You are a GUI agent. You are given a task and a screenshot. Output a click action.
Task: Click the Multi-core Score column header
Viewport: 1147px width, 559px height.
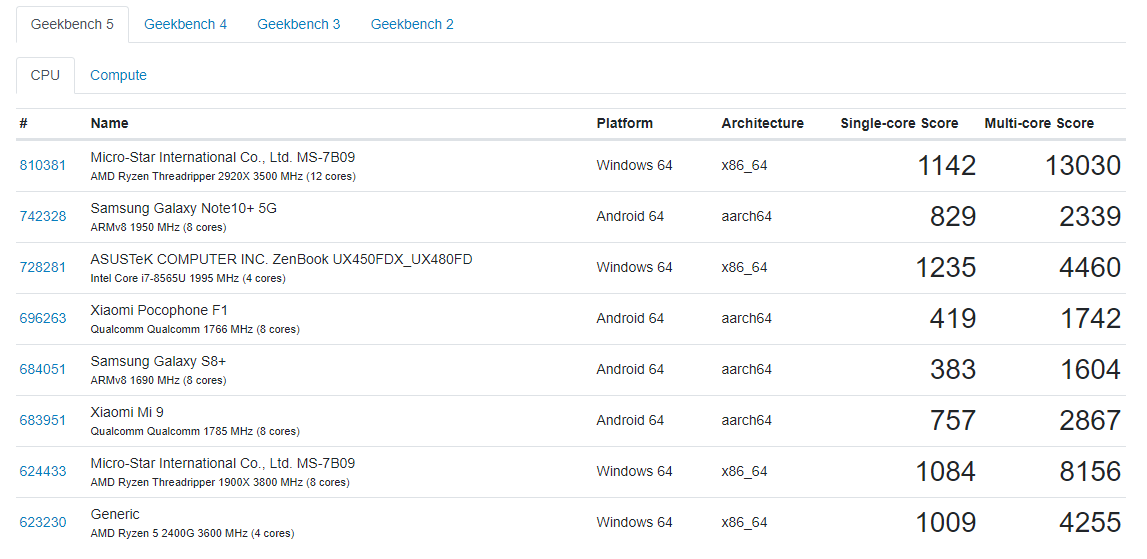pos(1039,124)
